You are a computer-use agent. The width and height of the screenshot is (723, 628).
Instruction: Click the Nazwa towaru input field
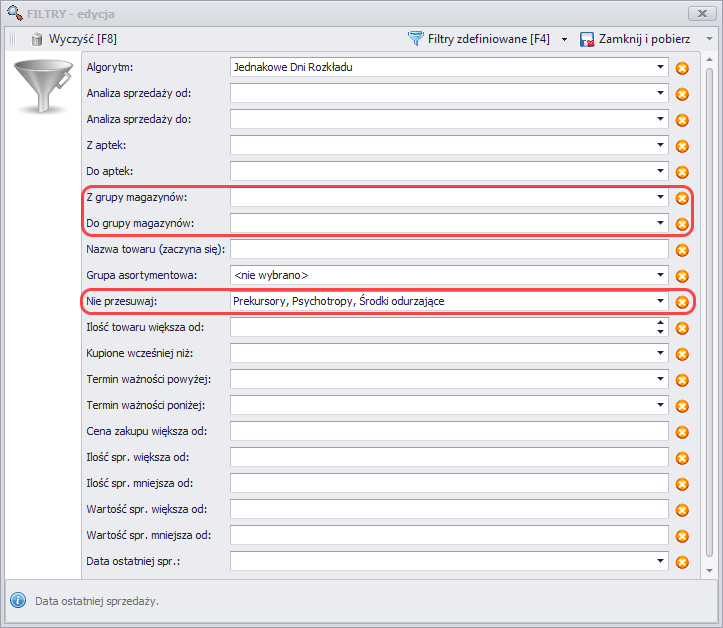coord(448,249)
